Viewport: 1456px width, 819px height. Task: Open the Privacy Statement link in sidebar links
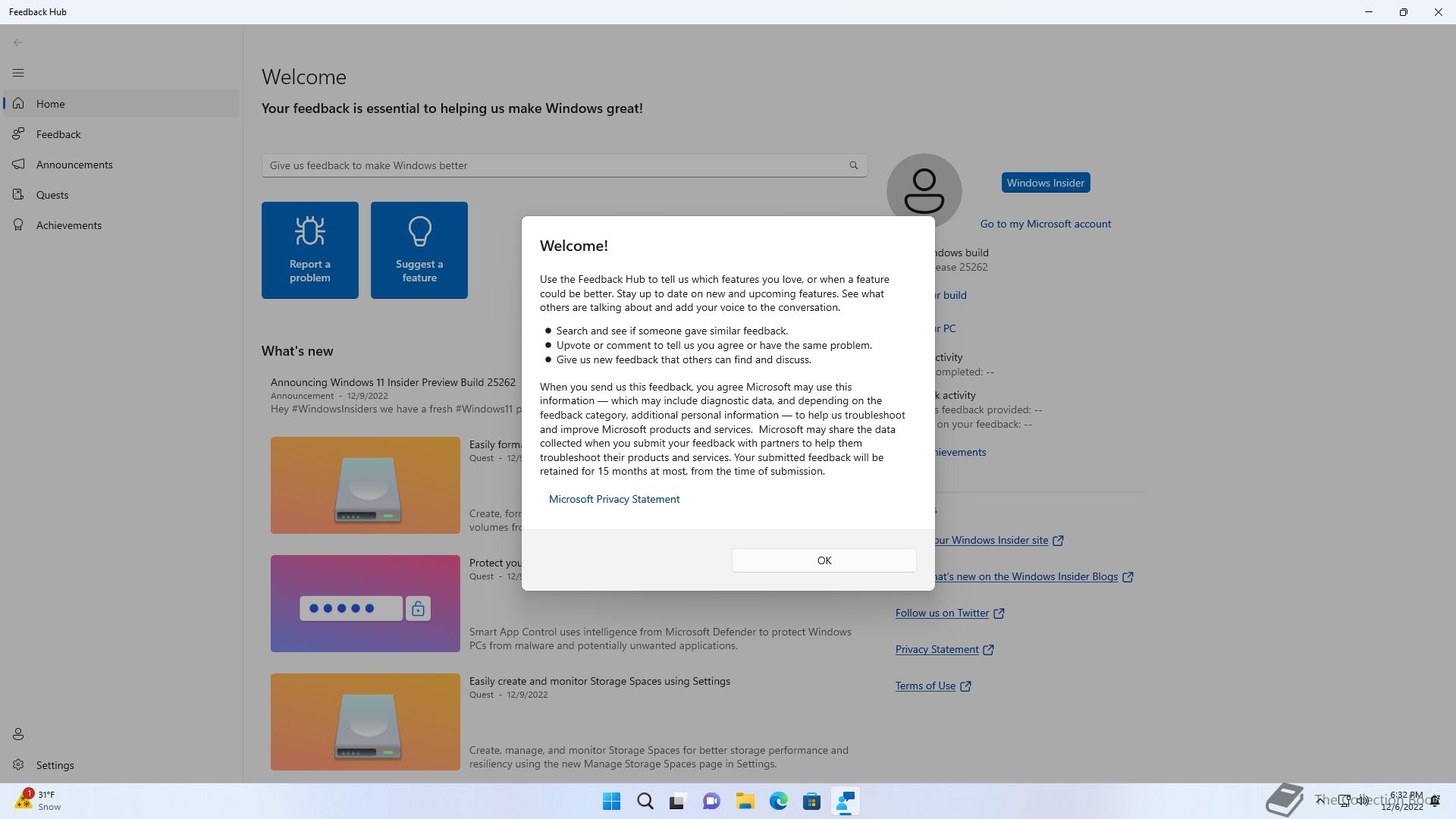937,649
